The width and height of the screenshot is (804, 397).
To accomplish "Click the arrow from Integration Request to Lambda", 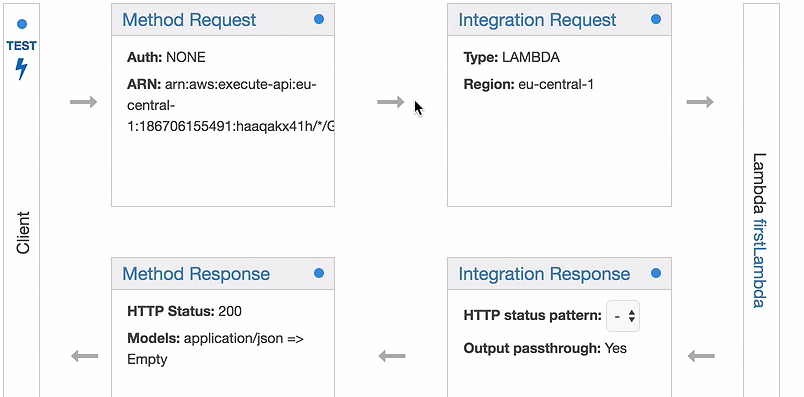I will pos(700,102).
